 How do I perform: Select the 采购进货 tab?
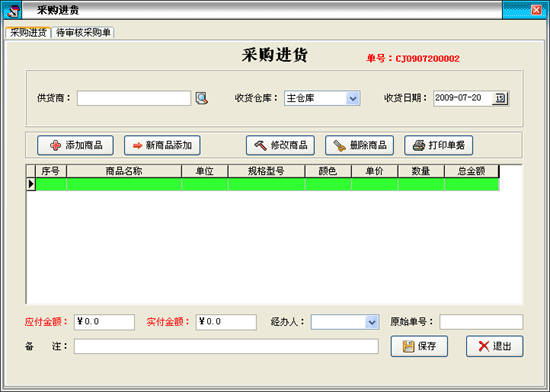click(28, 33)
